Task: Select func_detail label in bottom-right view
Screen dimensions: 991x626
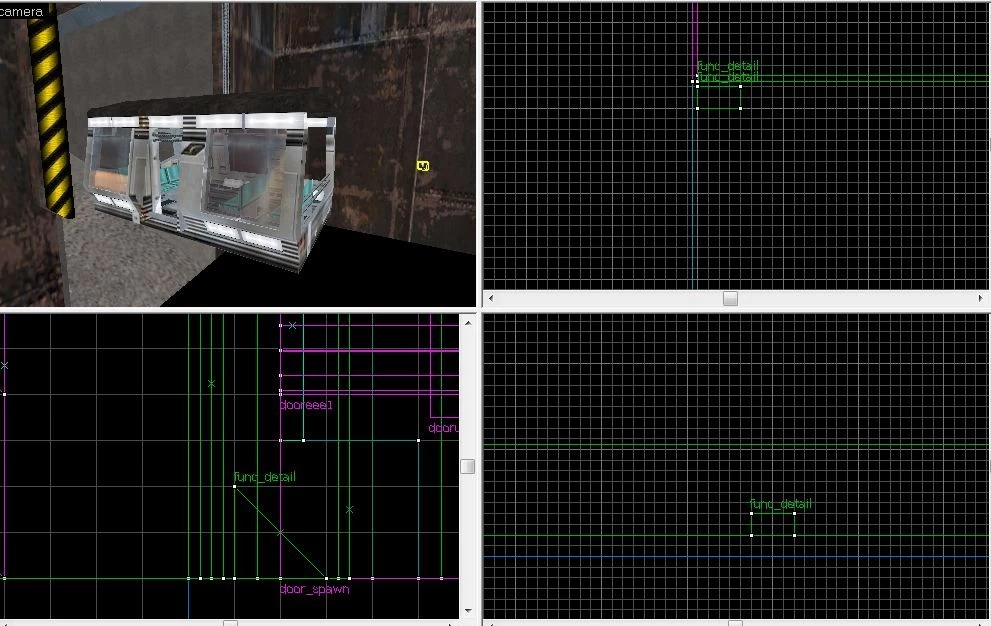Action: point(781,504)
